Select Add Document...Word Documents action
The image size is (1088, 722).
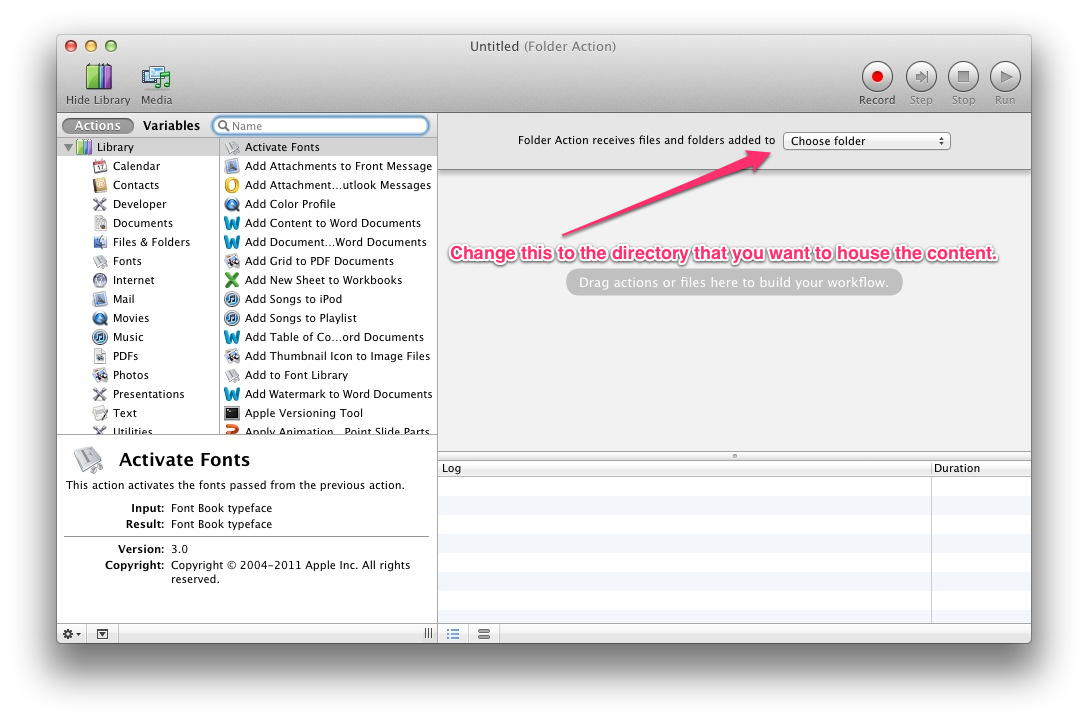tap(329, 242)
